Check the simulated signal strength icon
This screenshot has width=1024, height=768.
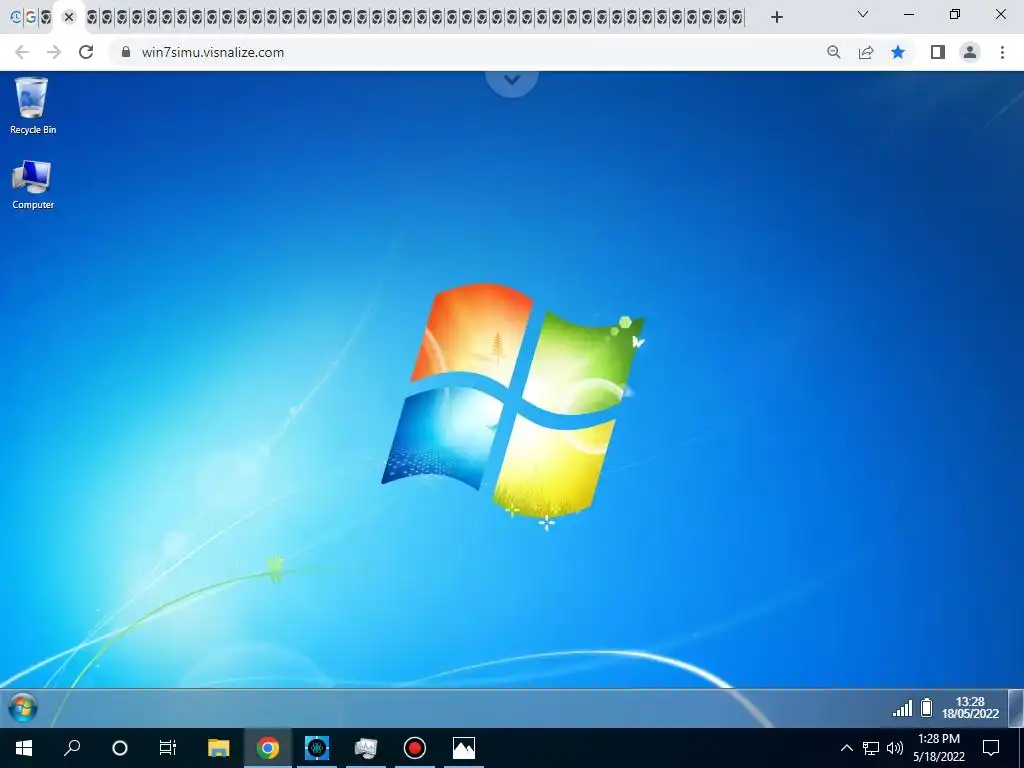[903, 708]
